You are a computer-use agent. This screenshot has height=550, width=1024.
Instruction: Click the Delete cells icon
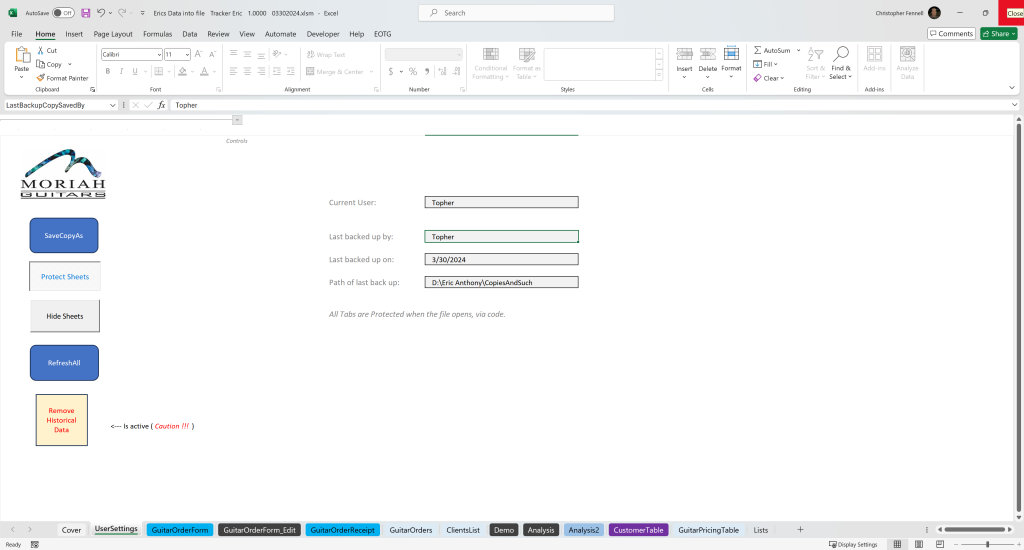click(x=708, y=55)
